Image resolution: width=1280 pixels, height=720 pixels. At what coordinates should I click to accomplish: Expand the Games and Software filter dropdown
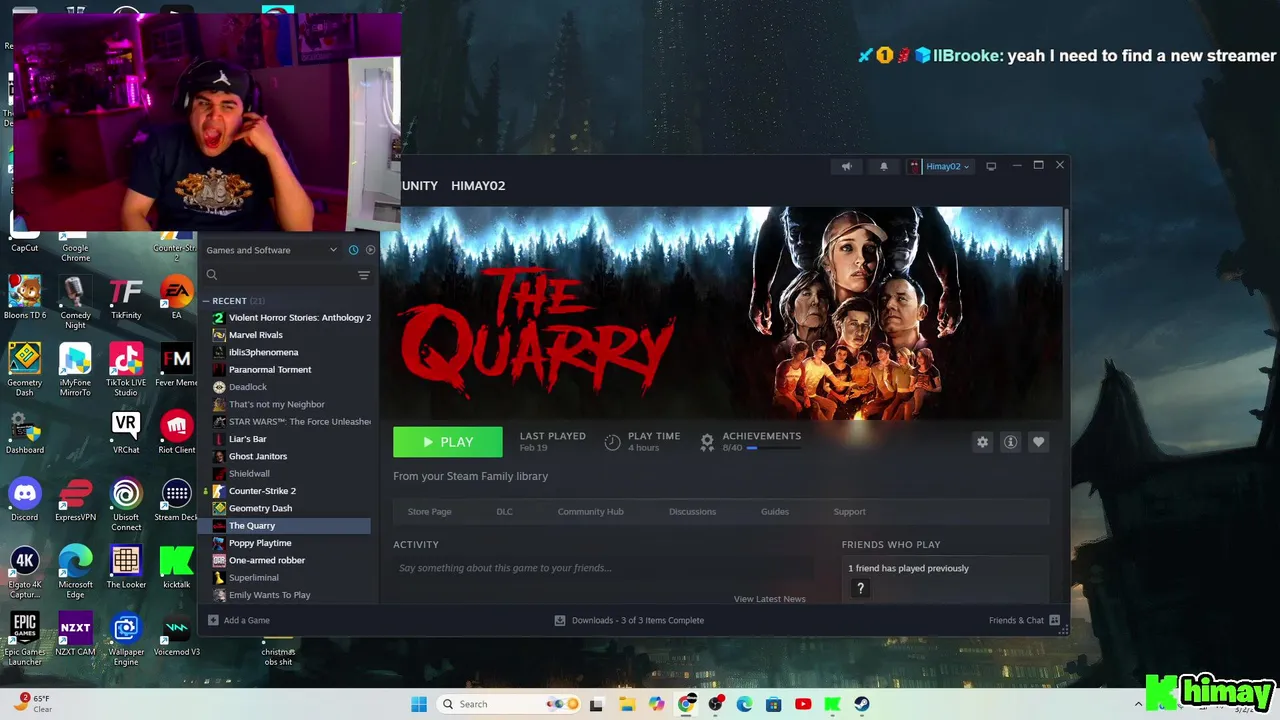tap(272, 250)
